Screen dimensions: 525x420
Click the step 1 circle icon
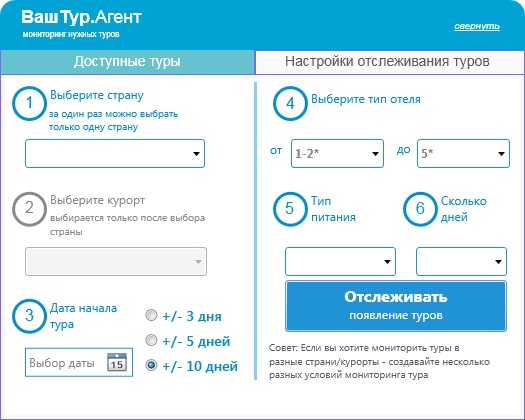coord(29,103)
